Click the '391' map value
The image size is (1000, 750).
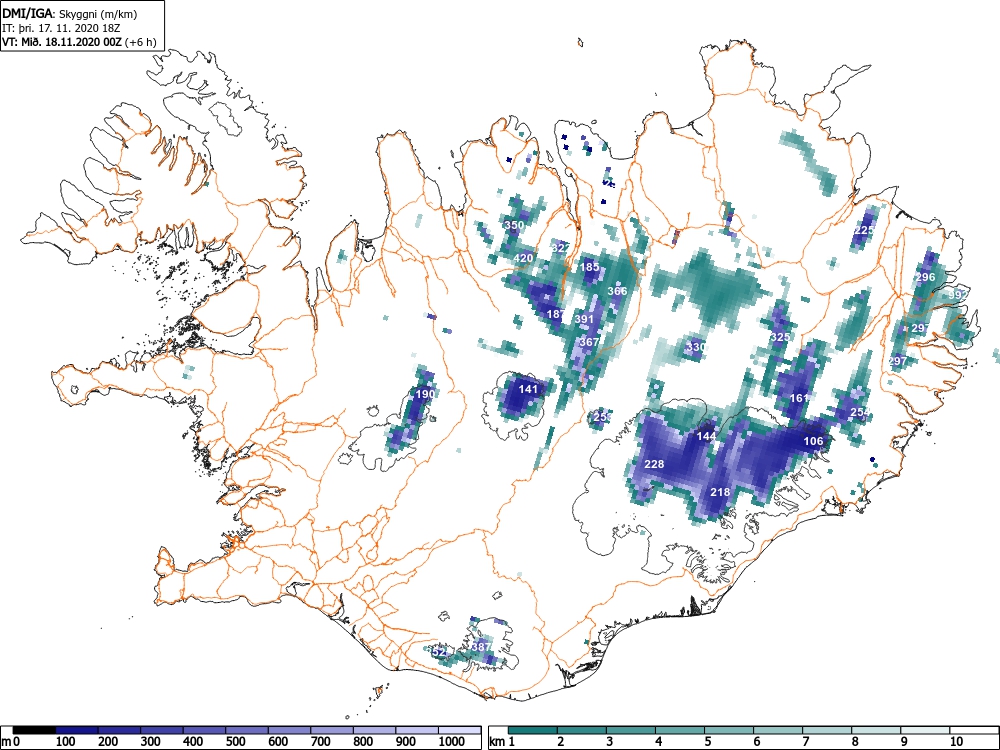click(x=584, y=320)
